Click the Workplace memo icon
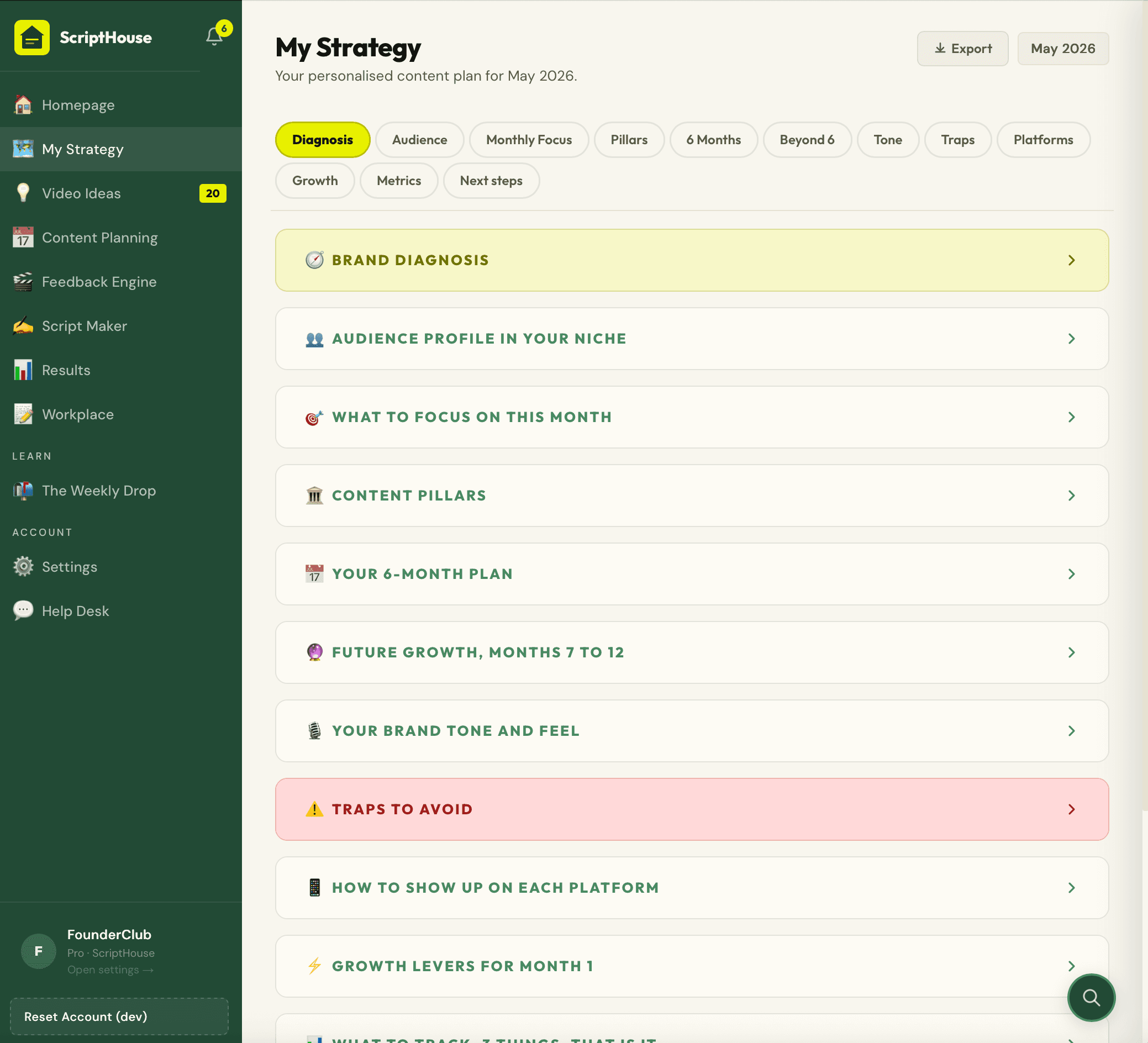Viewport: 1148px width, 1043px height. click(23, 414)
